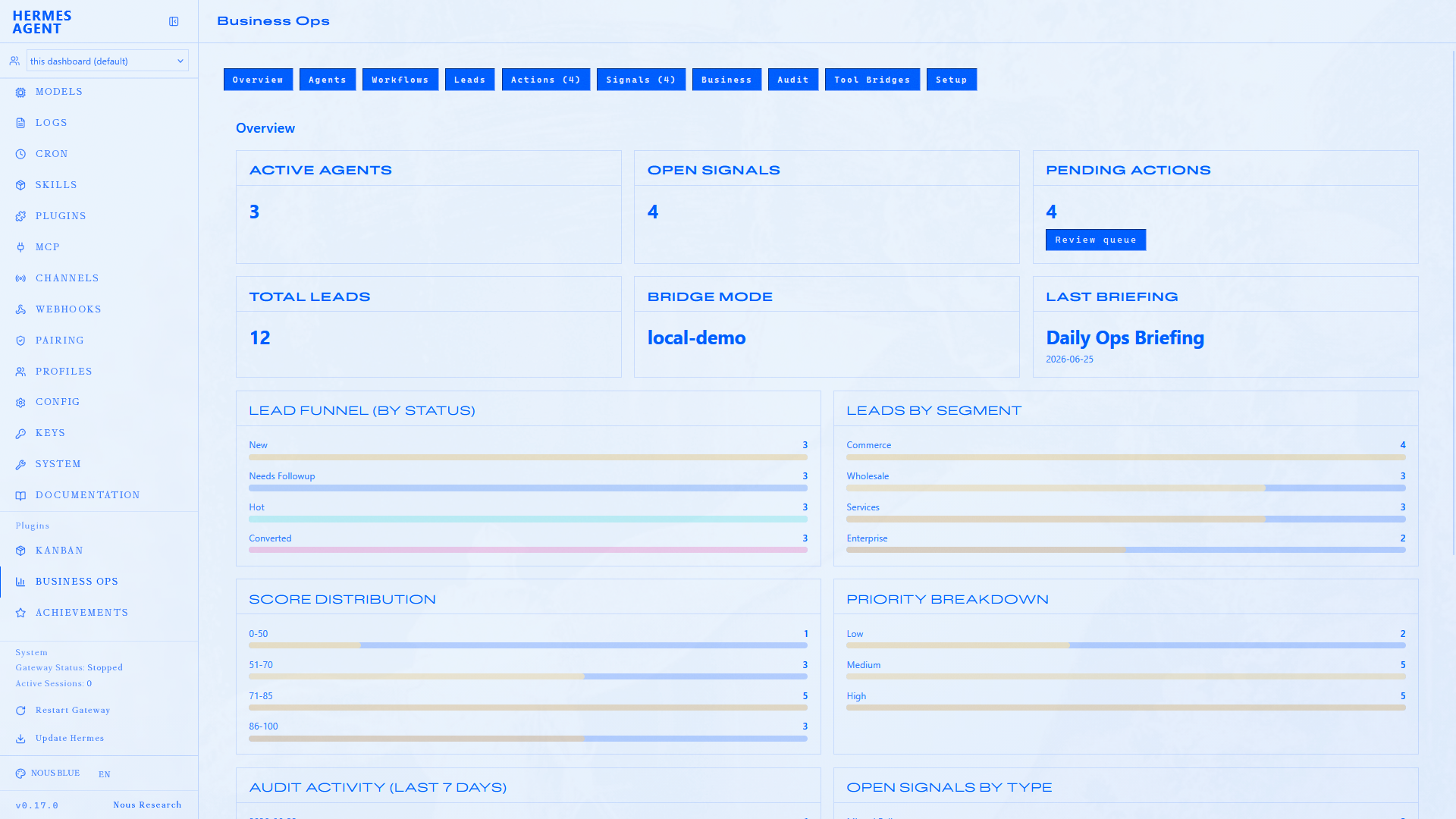Switch language via EN button
The image size is (1456, 819).
click(x=105, y=774)
